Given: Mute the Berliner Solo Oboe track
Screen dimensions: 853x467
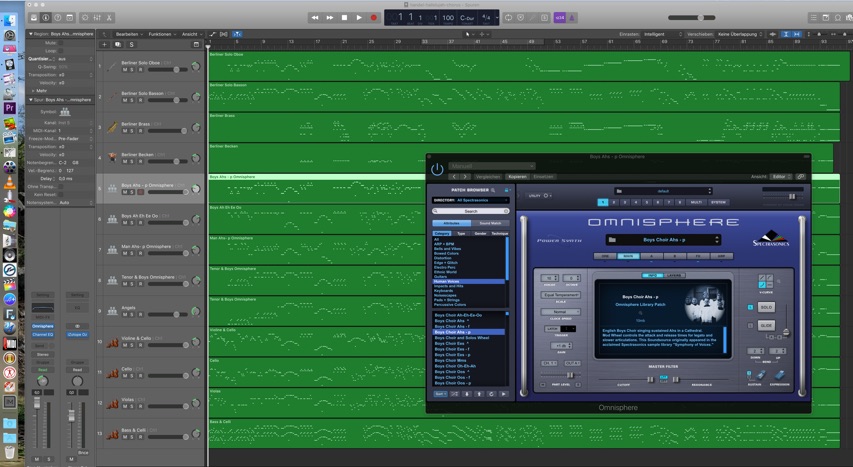Looking at the screenshot, I should click(x=125, y=70).
